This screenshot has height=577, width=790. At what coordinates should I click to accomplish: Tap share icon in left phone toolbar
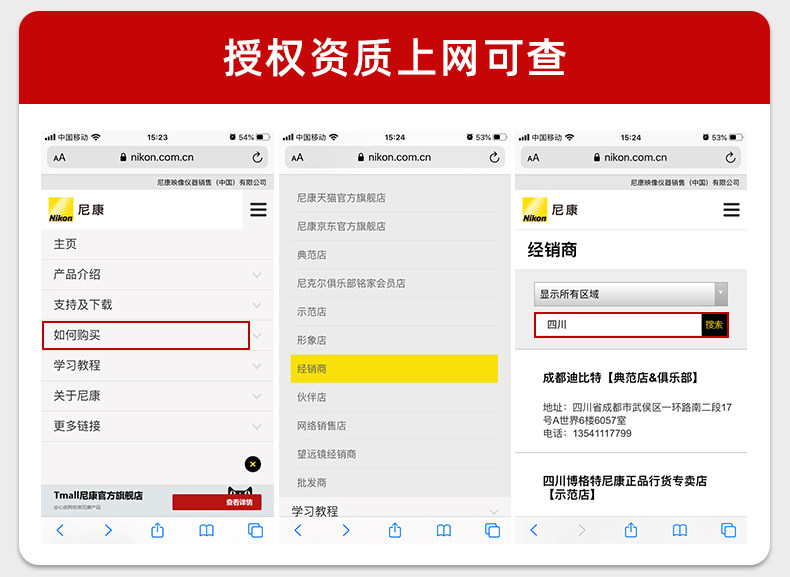[157, 530]
